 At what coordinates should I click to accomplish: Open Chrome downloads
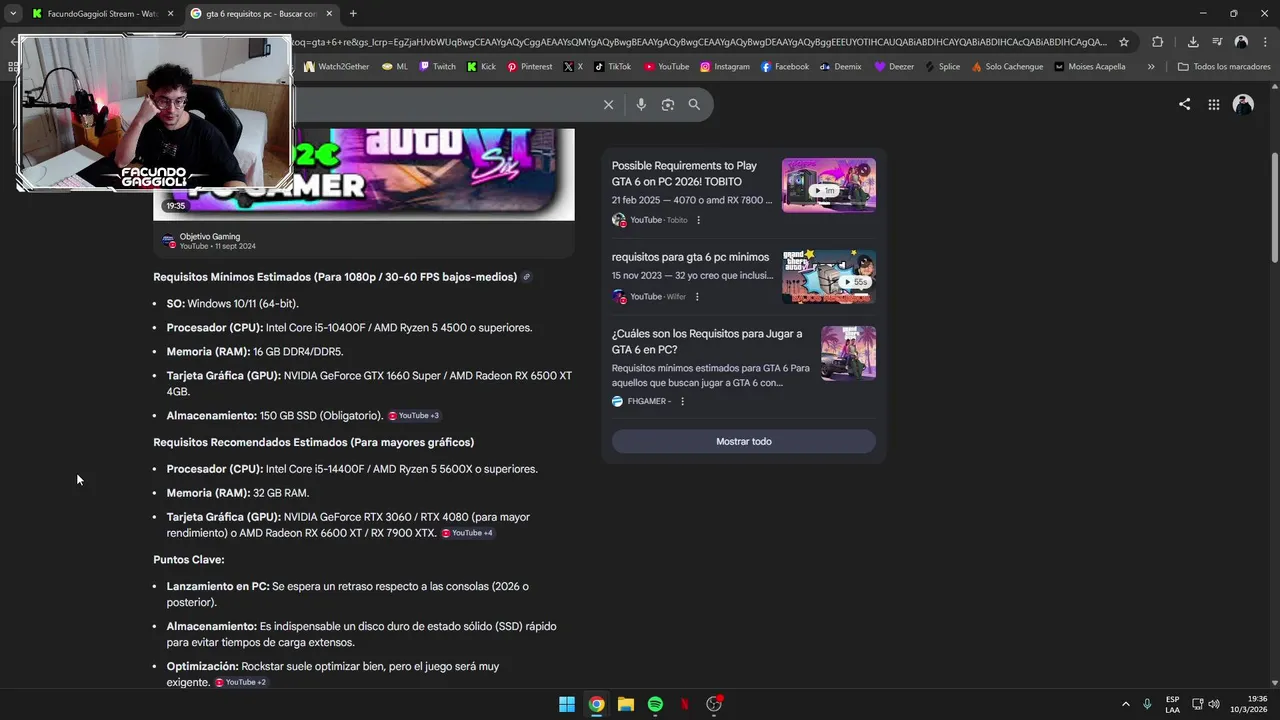(1193, 42)
